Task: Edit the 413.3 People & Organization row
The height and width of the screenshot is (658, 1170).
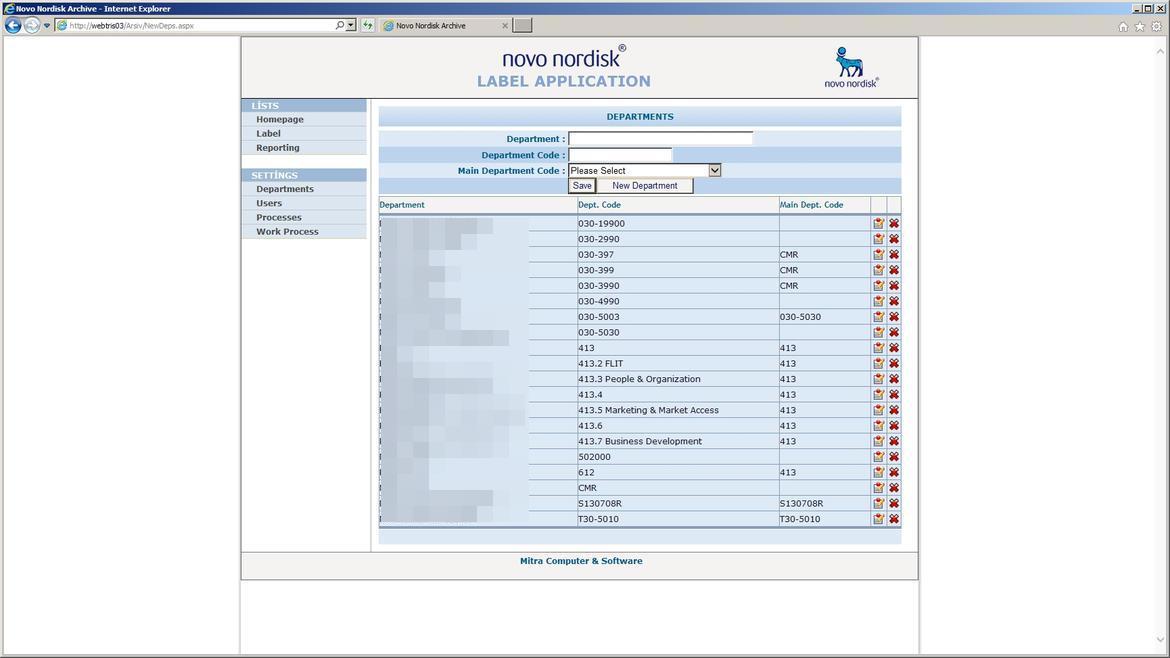Action: [878, 379]
